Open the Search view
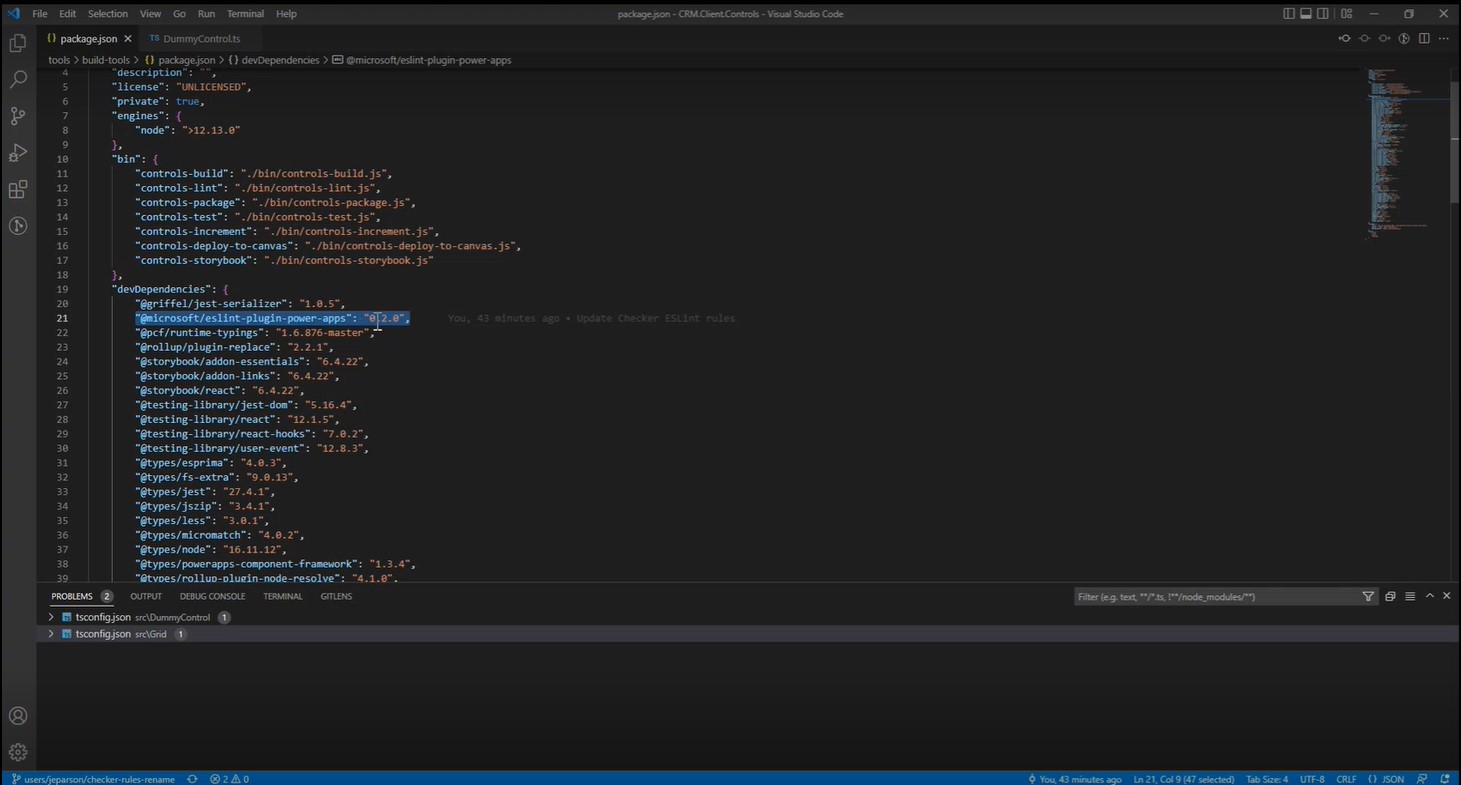This screenshot has width=1461, height=785. point(17,79)
